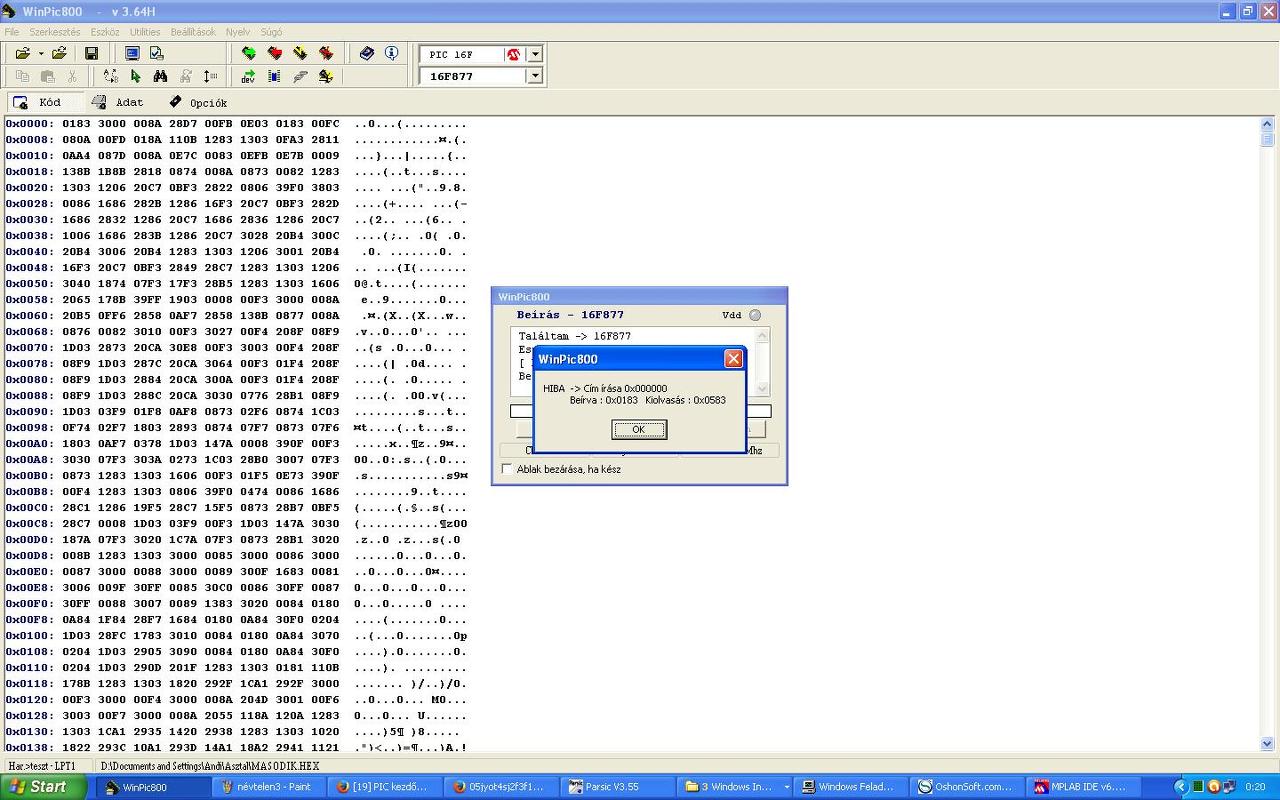This screenshot has height=800, width=1280.
Task: Click the paste icon in toolbar
Action: tap(47, 76)
